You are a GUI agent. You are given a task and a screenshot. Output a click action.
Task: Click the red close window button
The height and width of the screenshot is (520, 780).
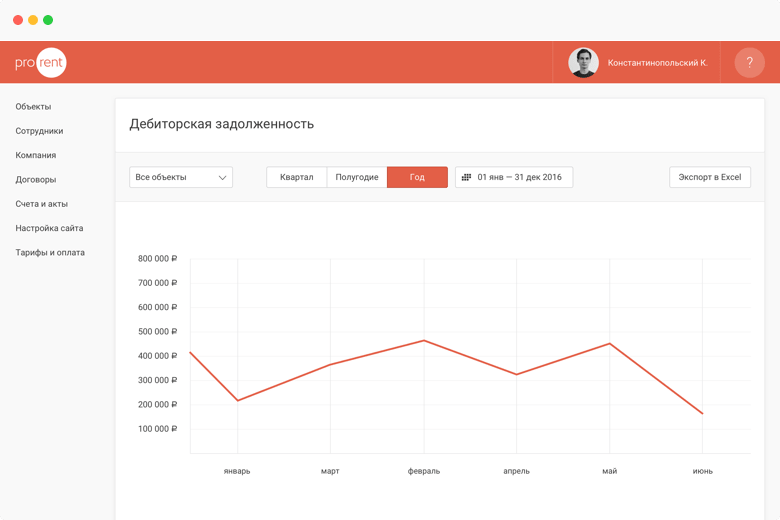(x=18, y=20)
